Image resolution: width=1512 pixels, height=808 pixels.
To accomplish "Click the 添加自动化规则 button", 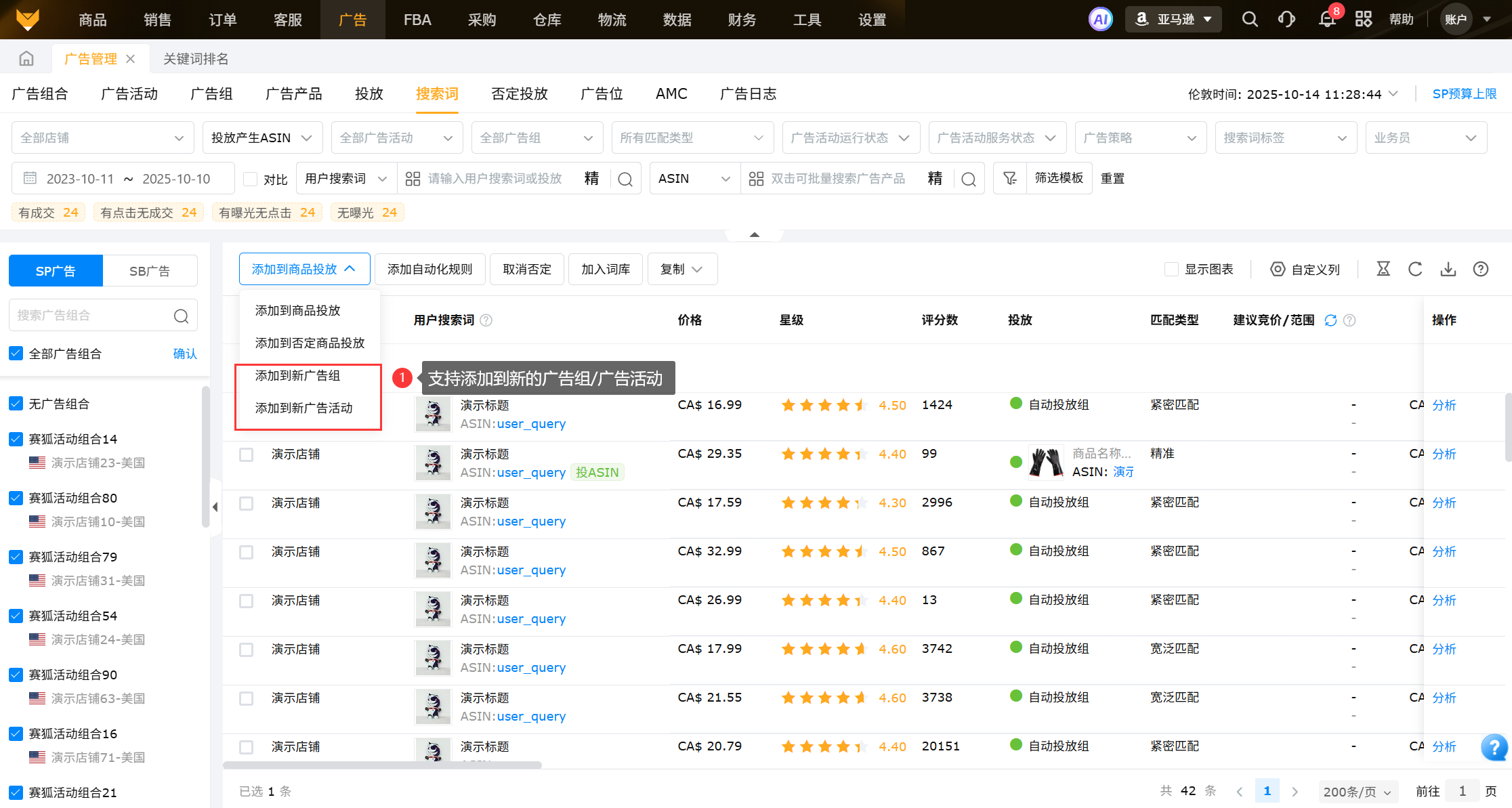I will [429, 270].
